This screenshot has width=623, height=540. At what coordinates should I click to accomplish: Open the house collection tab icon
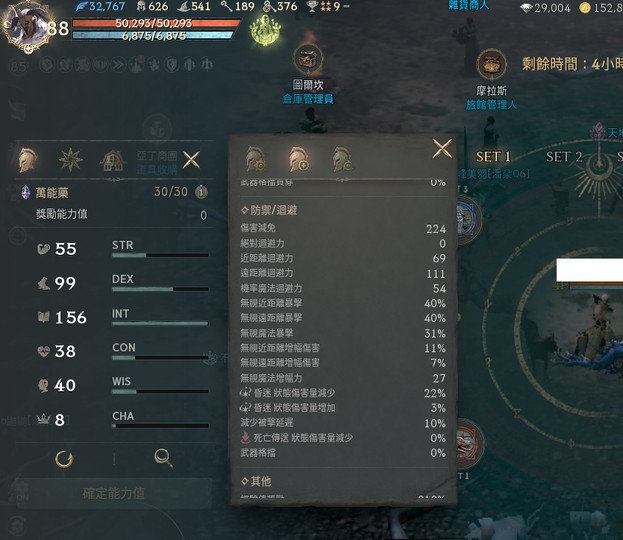113,161
